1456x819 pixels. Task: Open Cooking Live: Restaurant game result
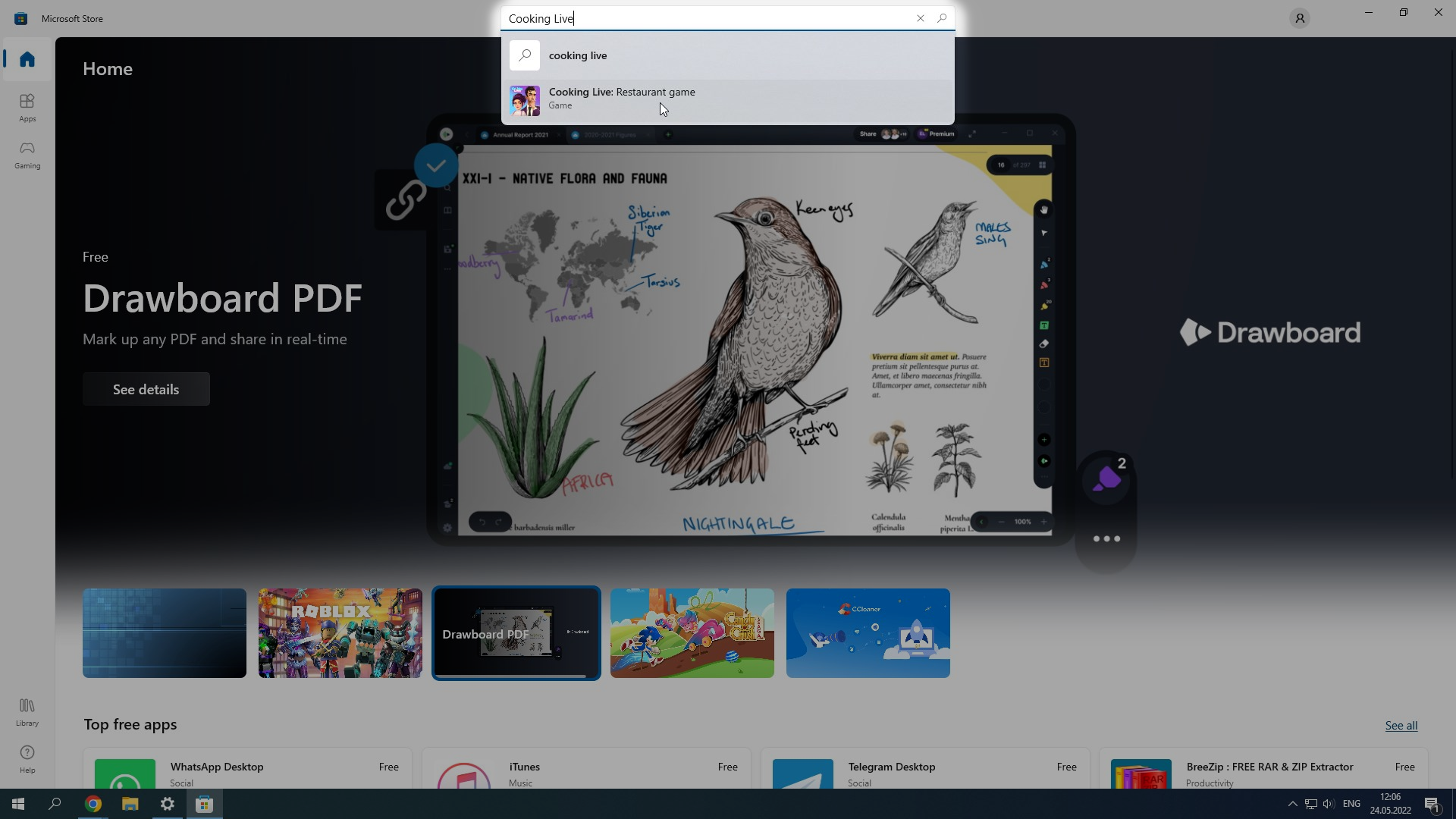(727, 99)
